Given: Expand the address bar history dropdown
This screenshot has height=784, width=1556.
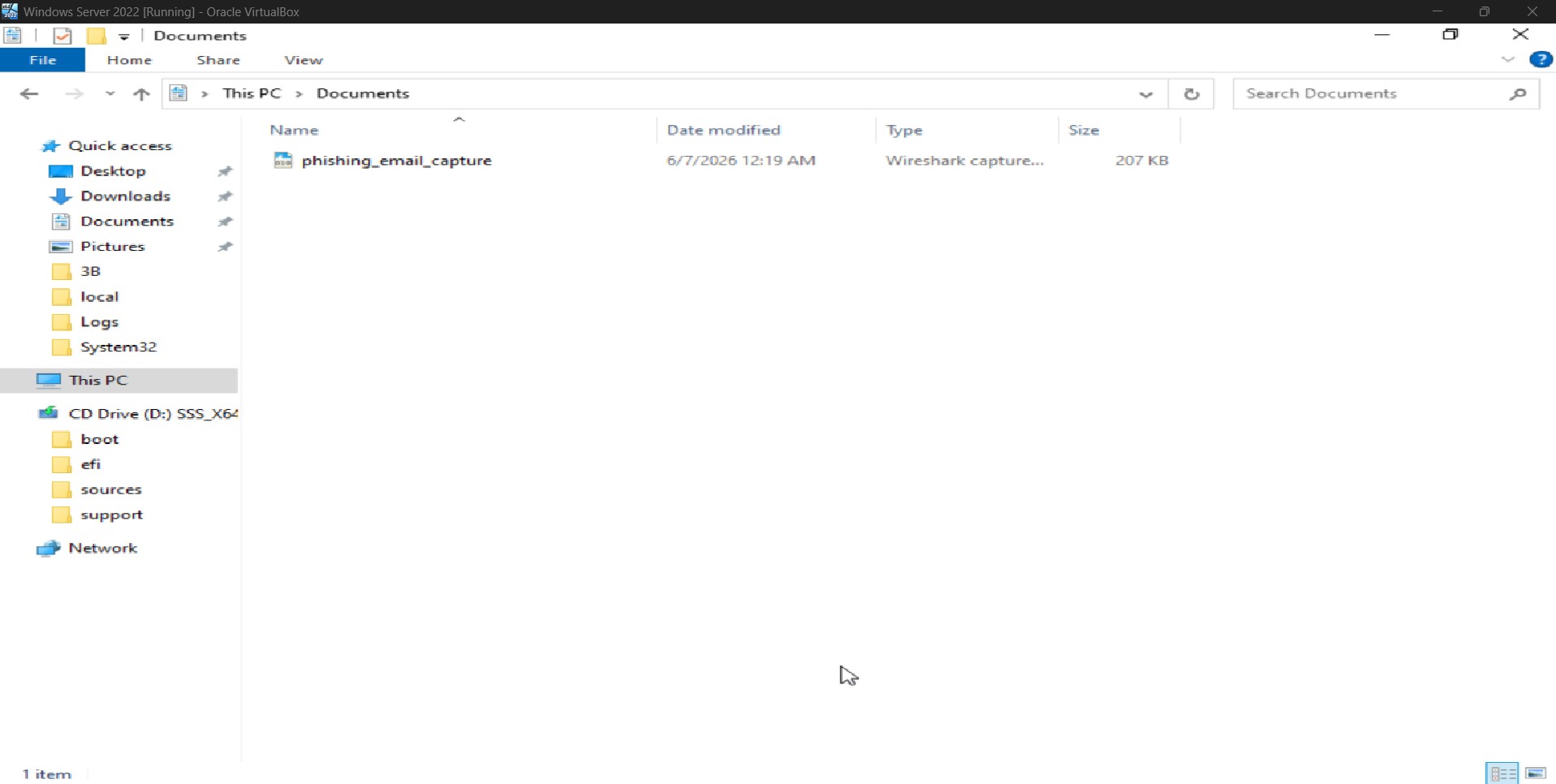Looking at the screenshot, I should tap(1146, 94).
